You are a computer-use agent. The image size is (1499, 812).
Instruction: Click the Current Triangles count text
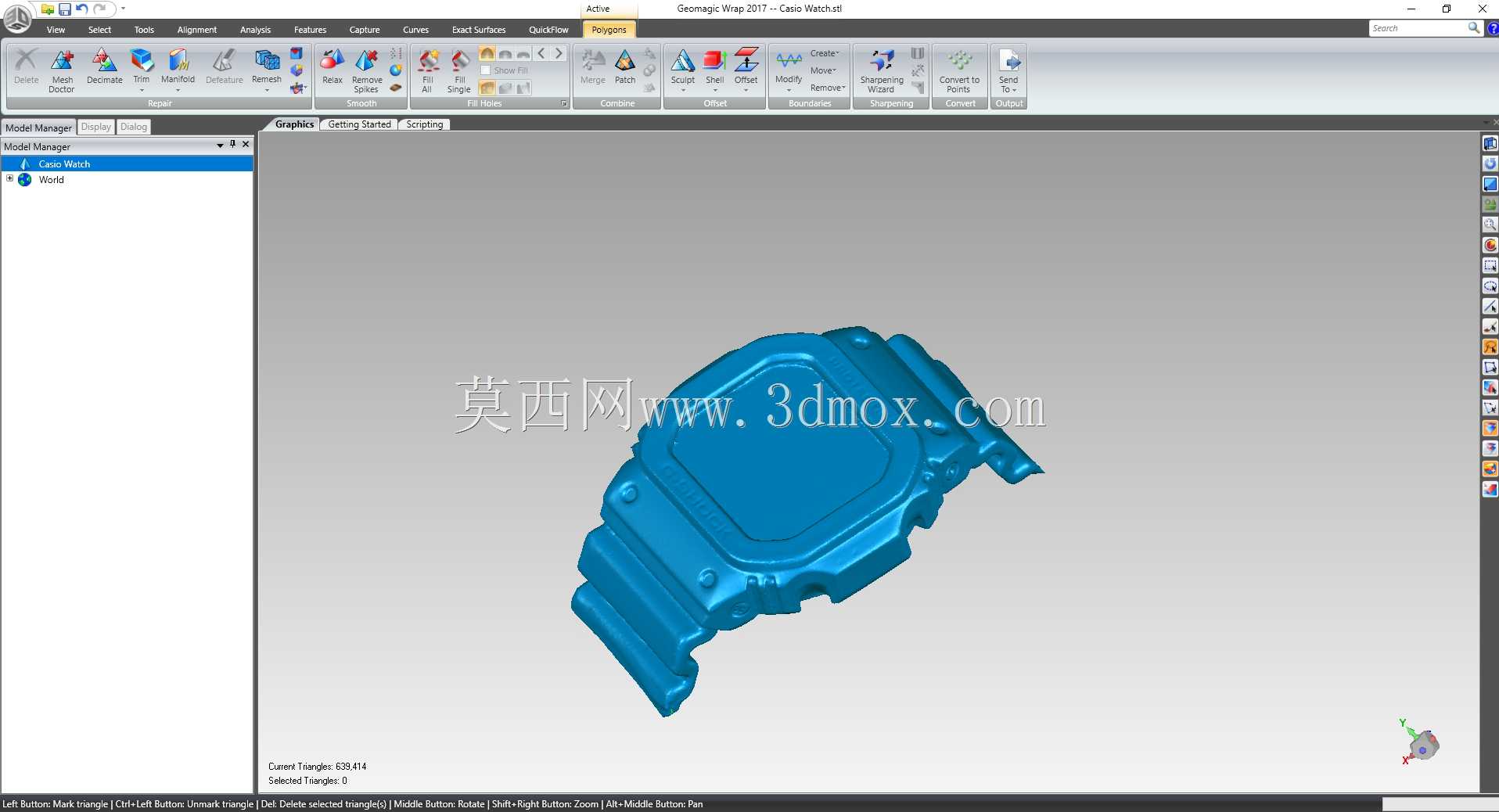(x=317, y=767)
